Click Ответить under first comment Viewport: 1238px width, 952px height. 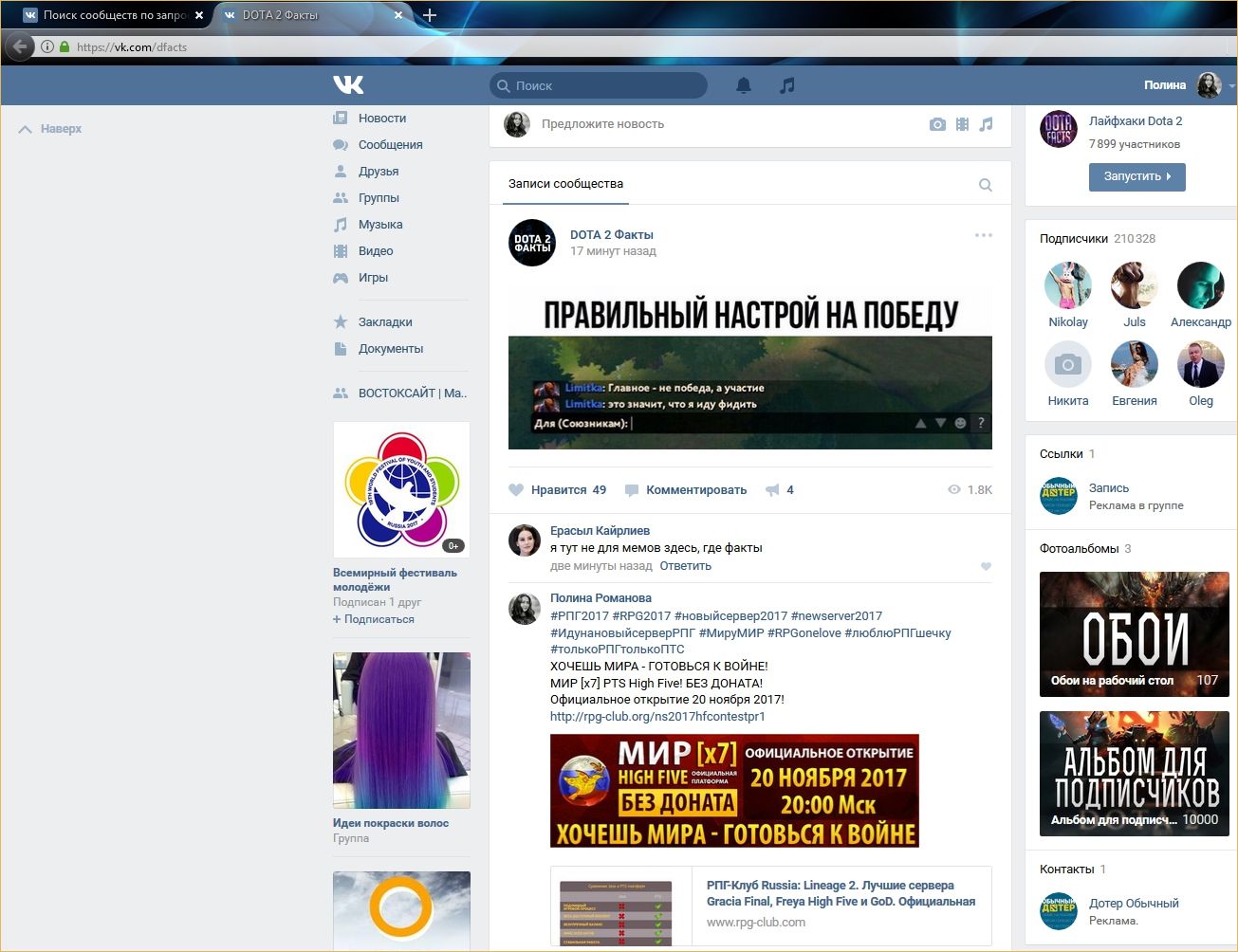click(x=685, y=566)
